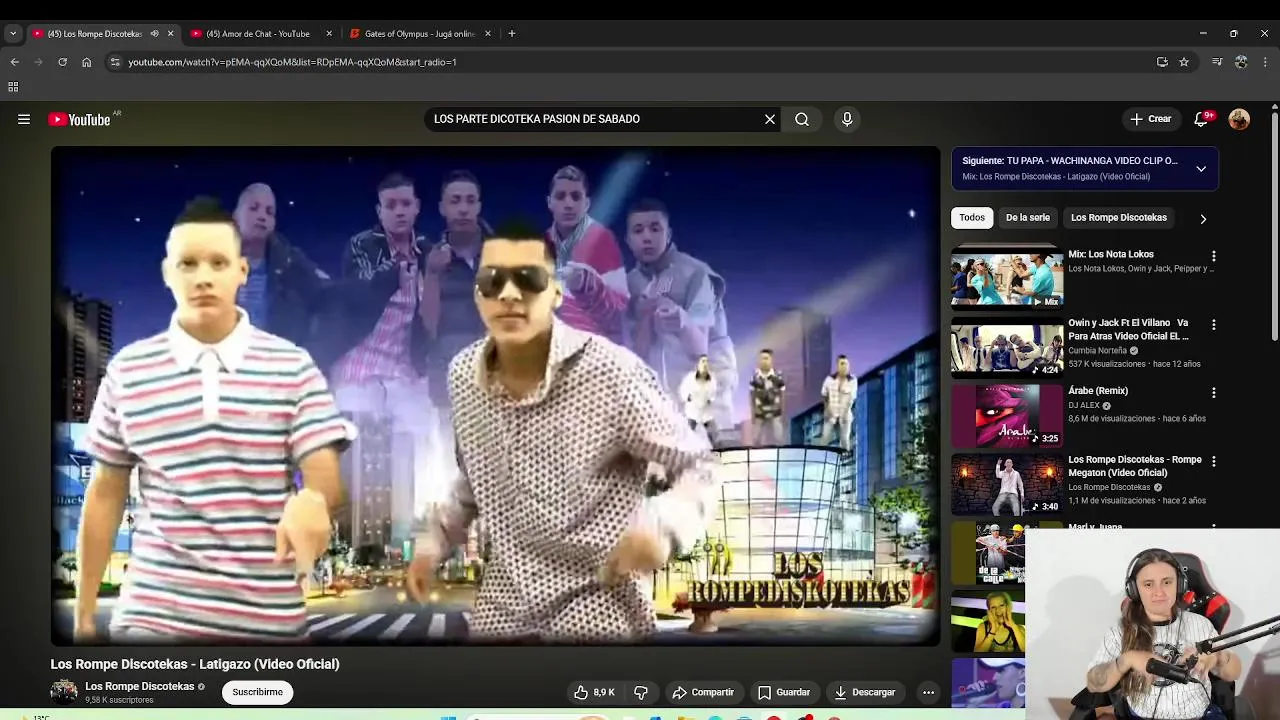Select the Todos filter chip

[x=972, y=217]
